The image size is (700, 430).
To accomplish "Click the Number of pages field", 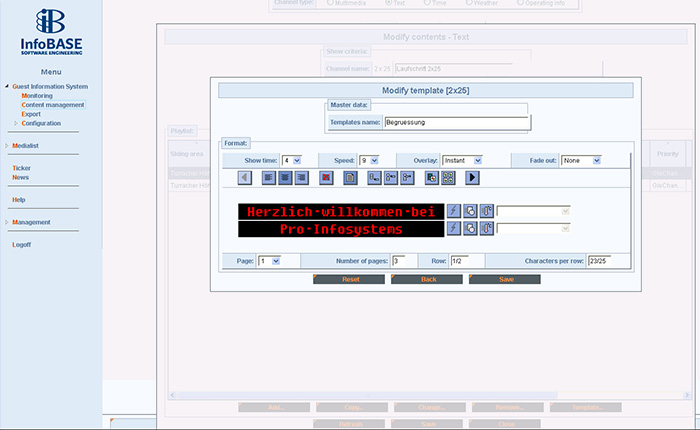I will (399, 261).
